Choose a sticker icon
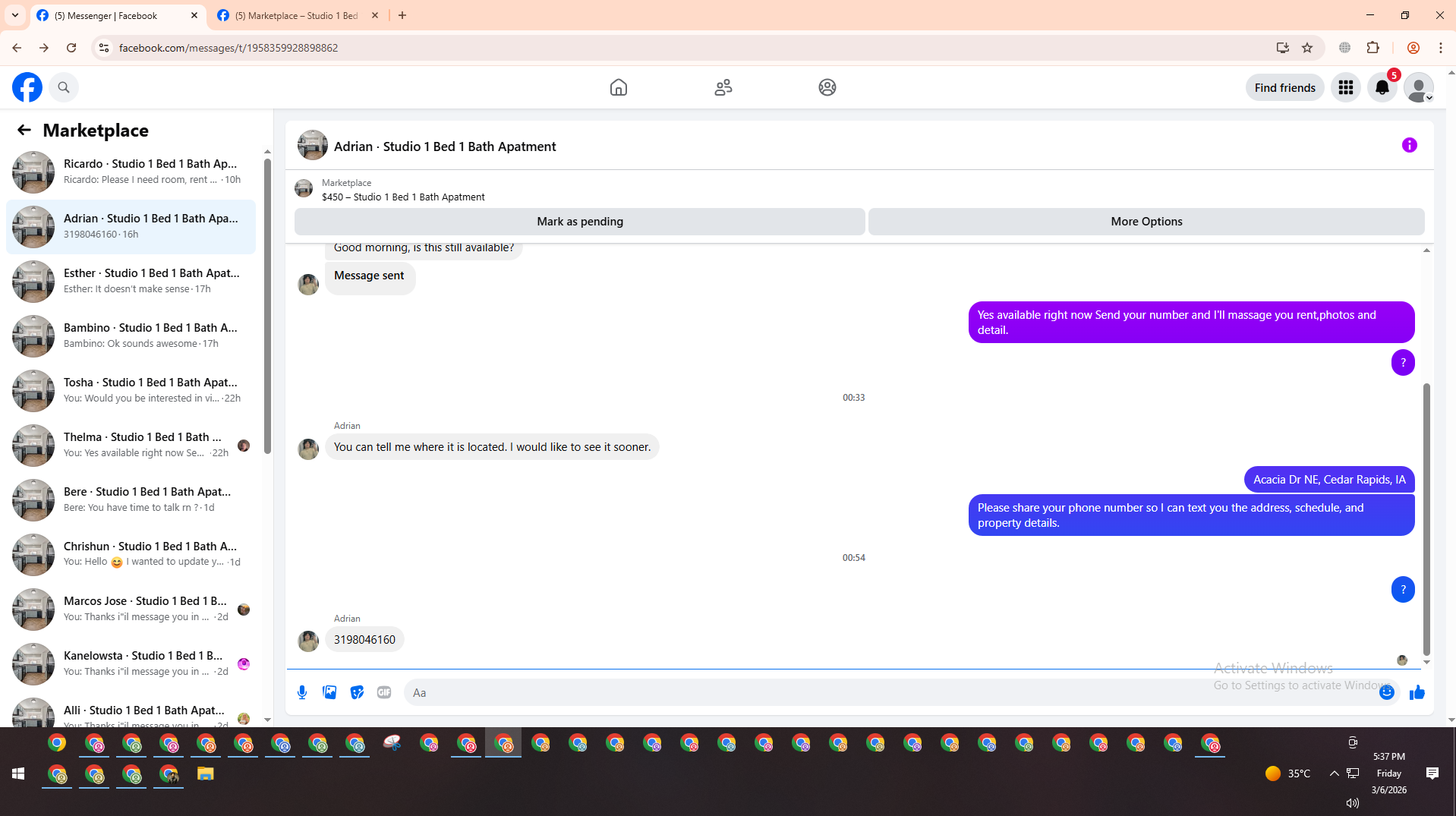The width and height of the screenshot is (1456, 816). click(357, 692)
